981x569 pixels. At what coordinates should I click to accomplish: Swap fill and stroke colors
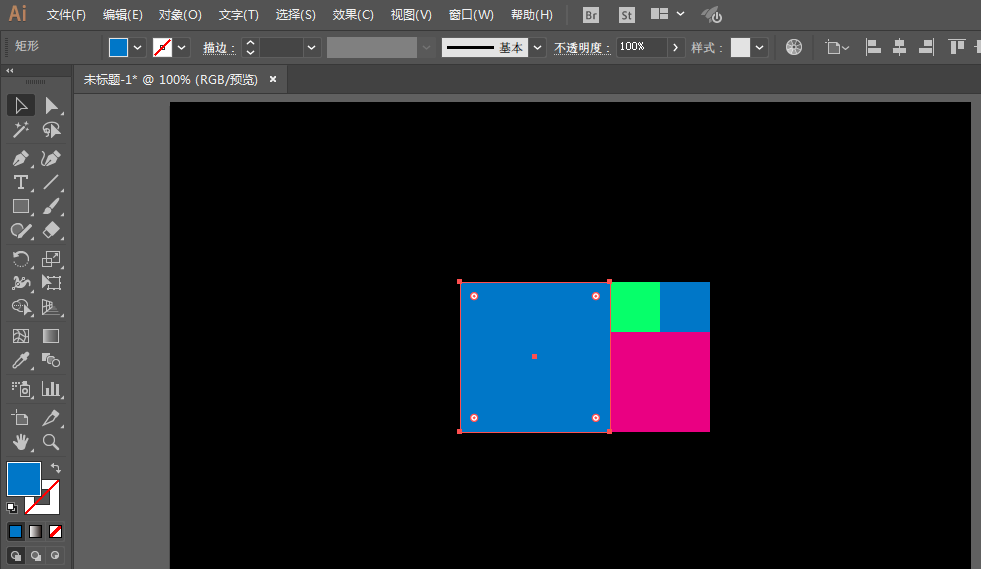pyautogui.click(x=56, y=468)
